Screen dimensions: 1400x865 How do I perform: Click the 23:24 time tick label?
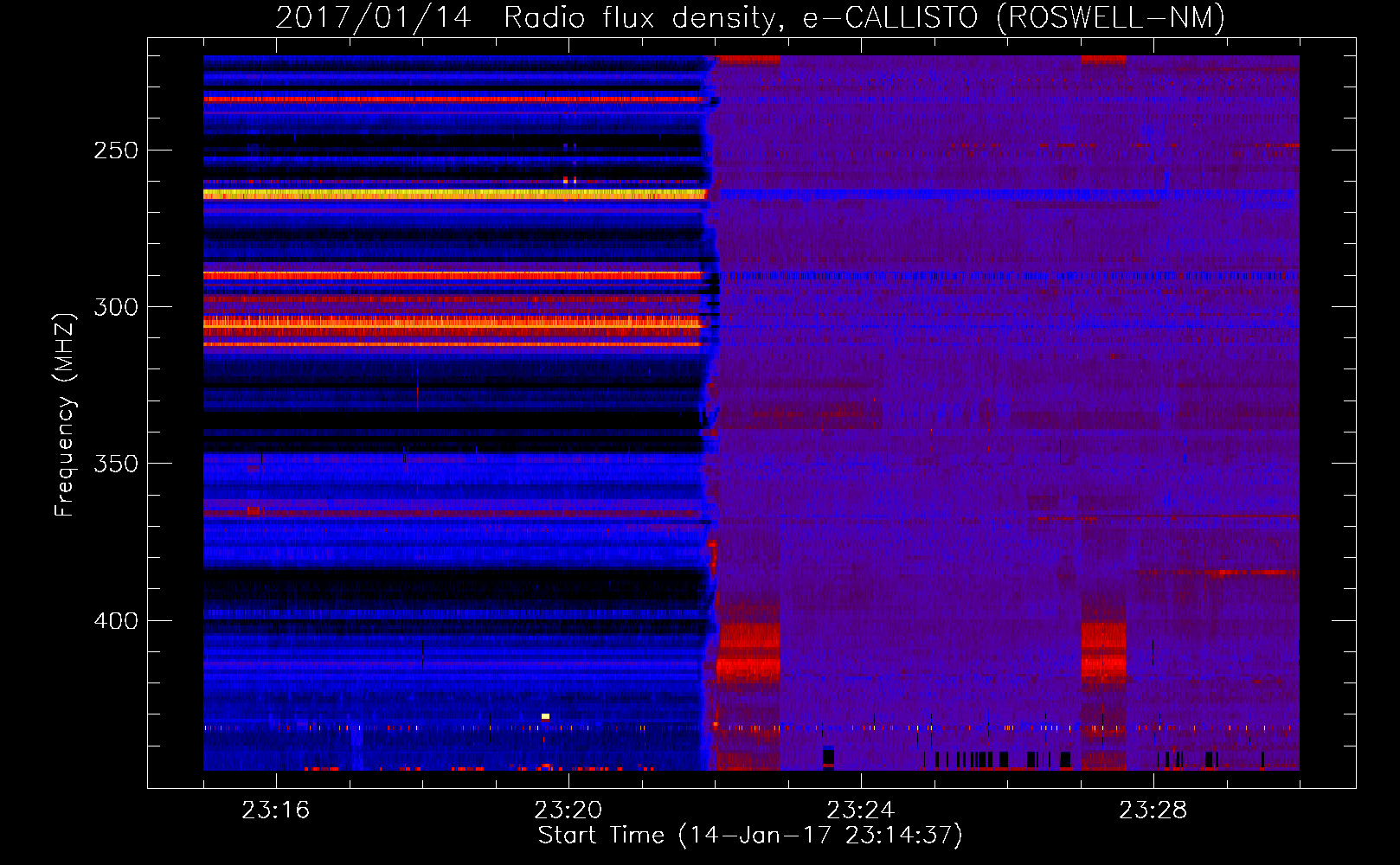(860, 810)
